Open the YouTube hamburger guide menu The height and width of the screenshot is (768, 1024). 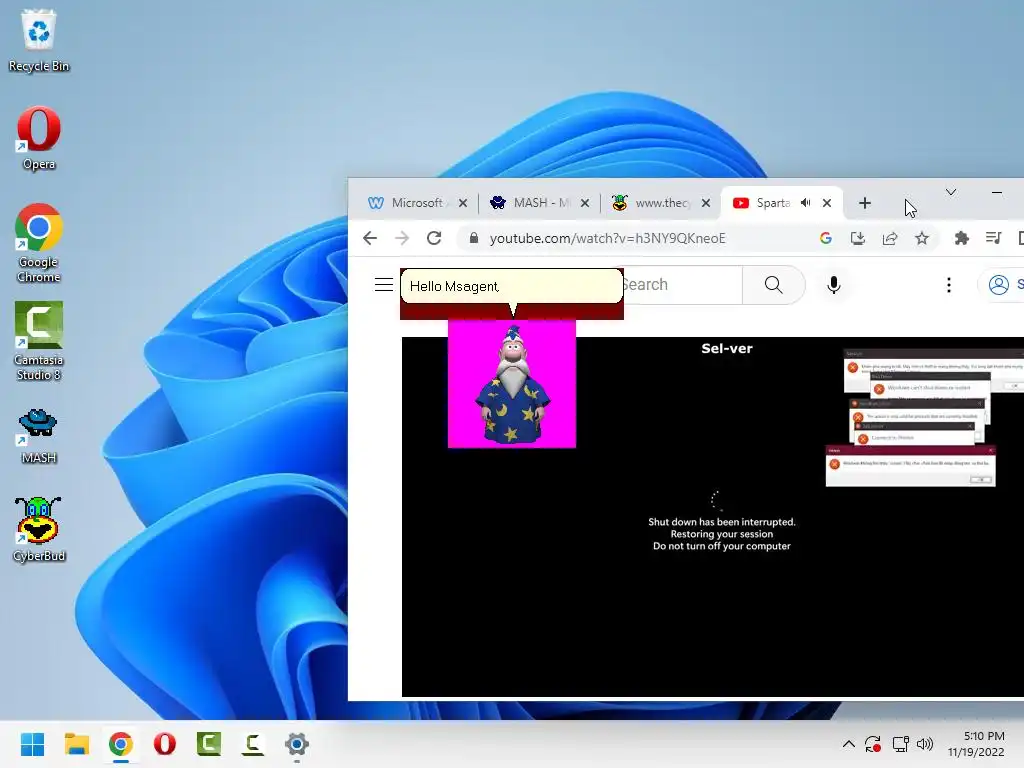pos(384,285)
